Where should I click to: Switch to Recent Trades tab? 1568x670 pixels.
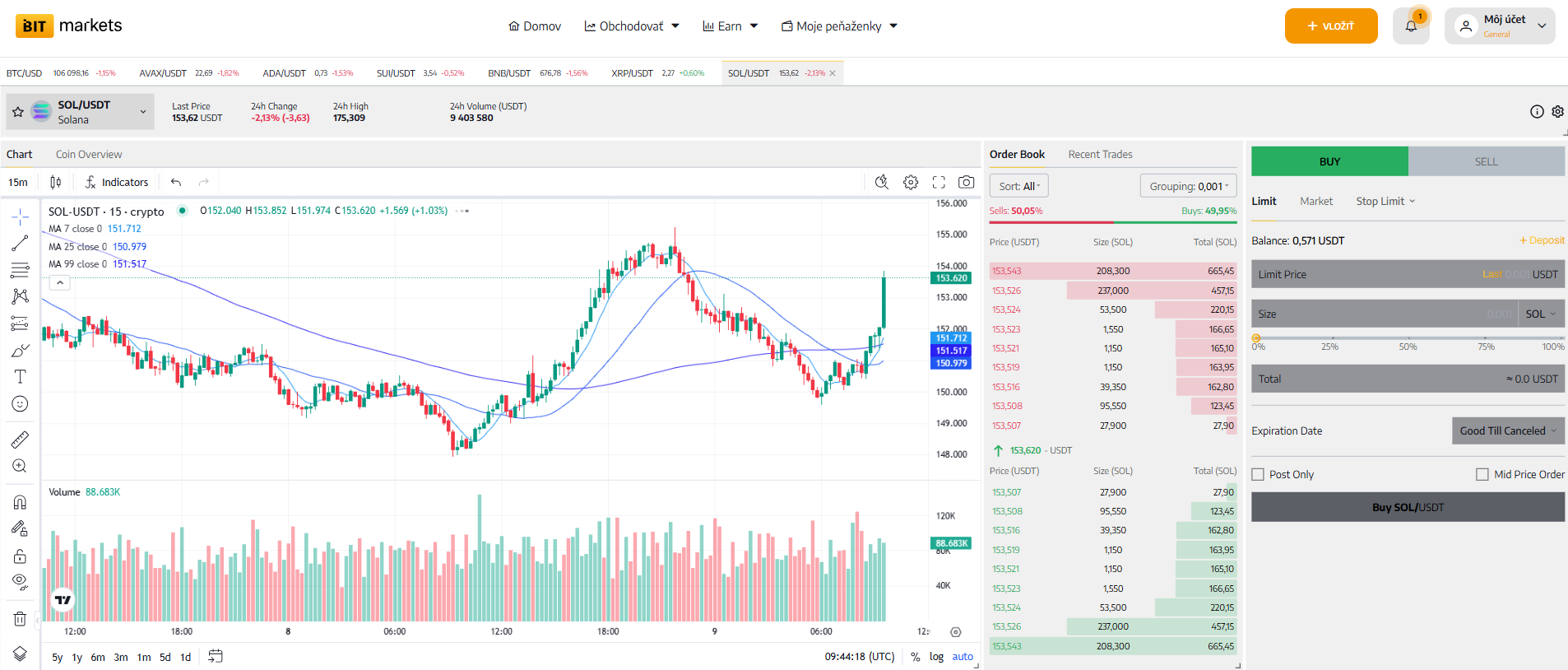1100,154
